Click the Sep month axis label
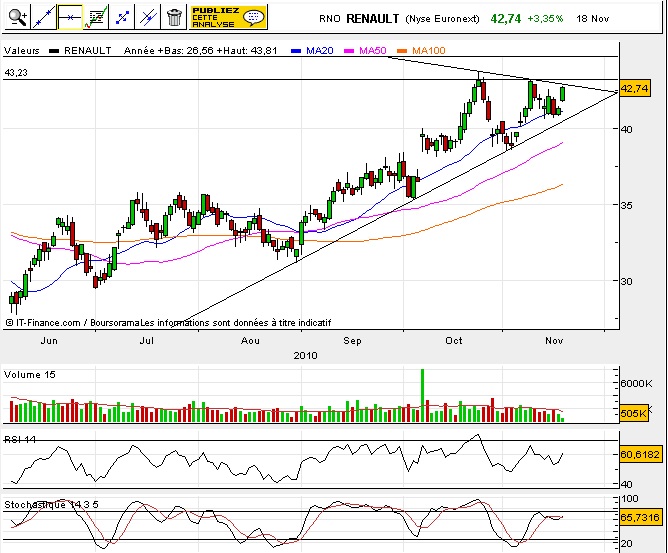 click(x=352, y=341)
